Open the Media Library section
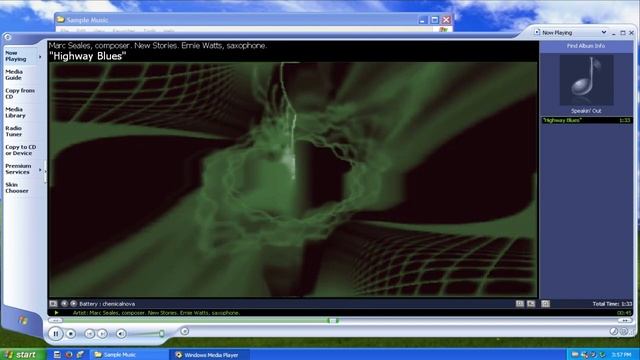The image size is (640, 360). point(15,112)
